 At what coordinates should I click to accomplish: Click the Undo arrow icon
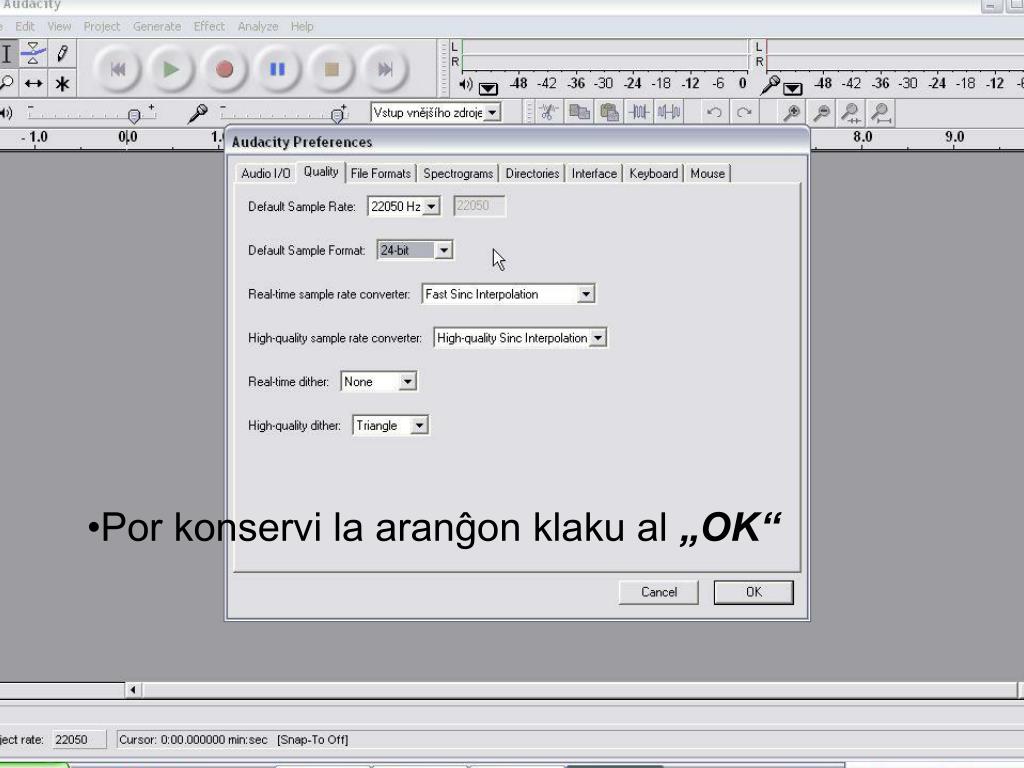pyautogui.click(x=714, y=112)
